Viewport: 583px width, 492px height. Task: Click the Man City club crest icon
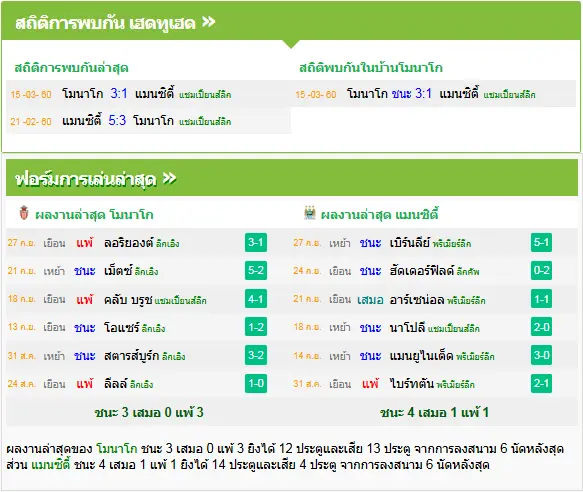tap(310, 213)
